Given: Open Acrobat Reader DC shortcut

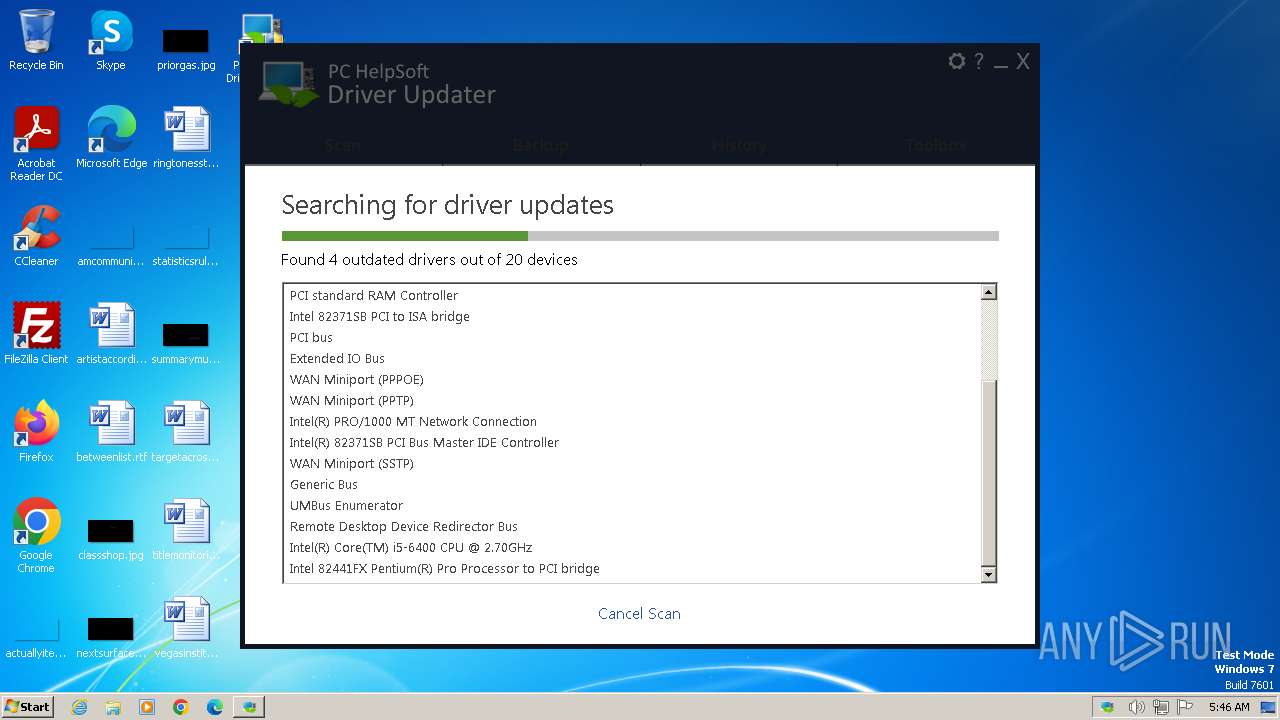Looking at the screenshot, I should pyautogui.click(x=36, y=144).
